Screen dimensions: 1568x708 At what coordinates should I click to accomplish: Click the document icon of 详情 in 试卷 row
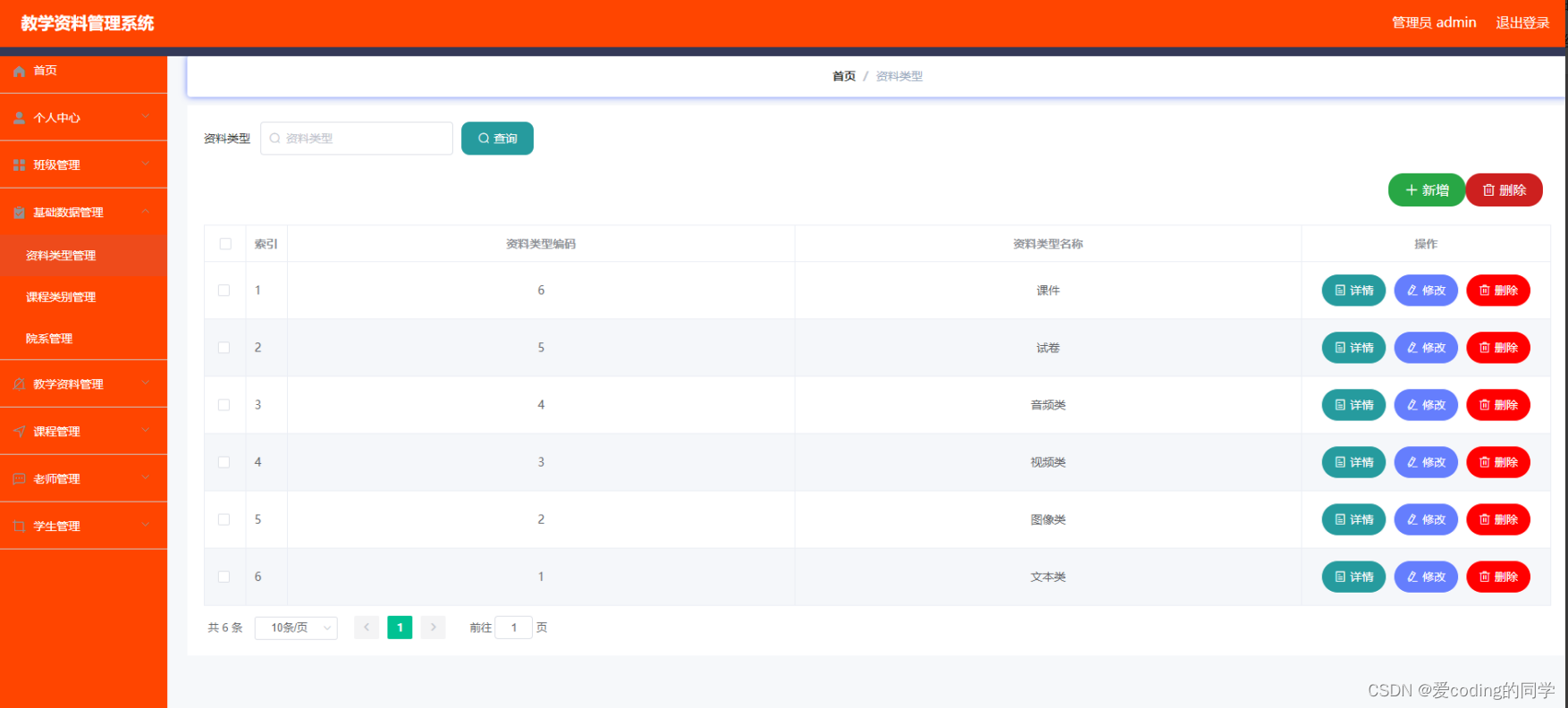(x=1340, y=348)
